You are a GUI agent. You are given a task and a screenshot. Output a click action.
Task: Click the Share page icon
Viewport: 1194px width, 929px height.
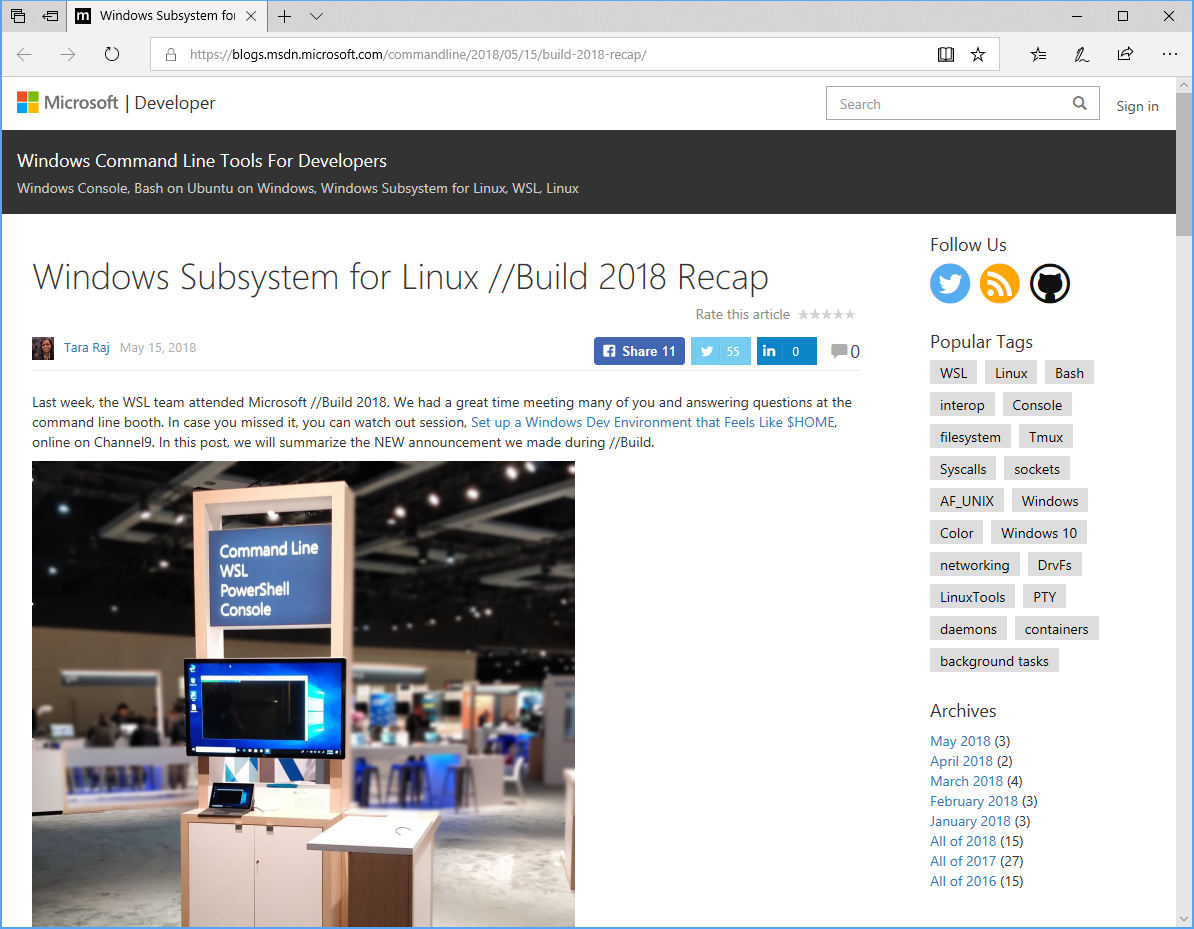tap(1124, 54)
